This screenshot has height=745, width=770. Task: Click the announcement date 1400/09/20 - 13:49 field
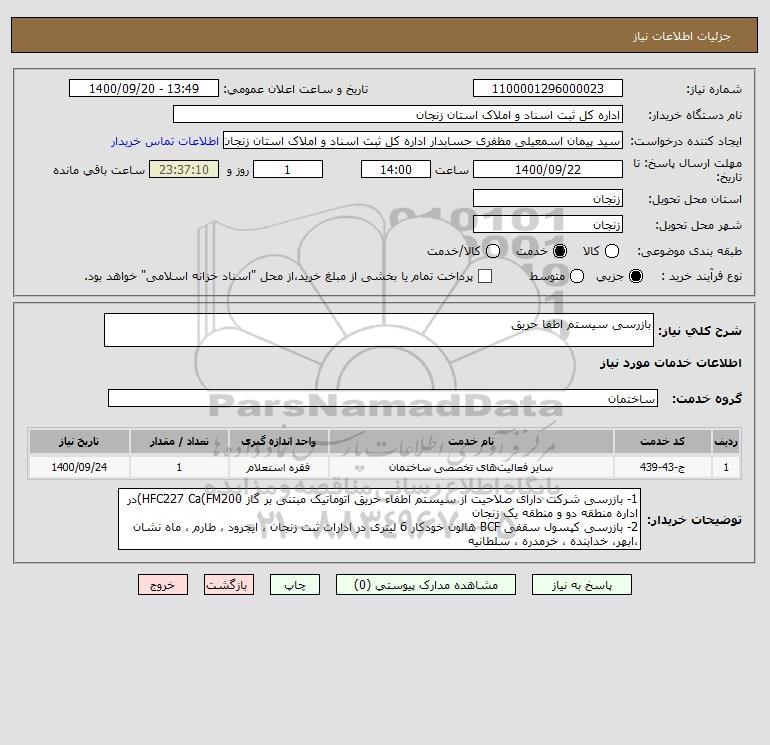[x=144, y=88]
